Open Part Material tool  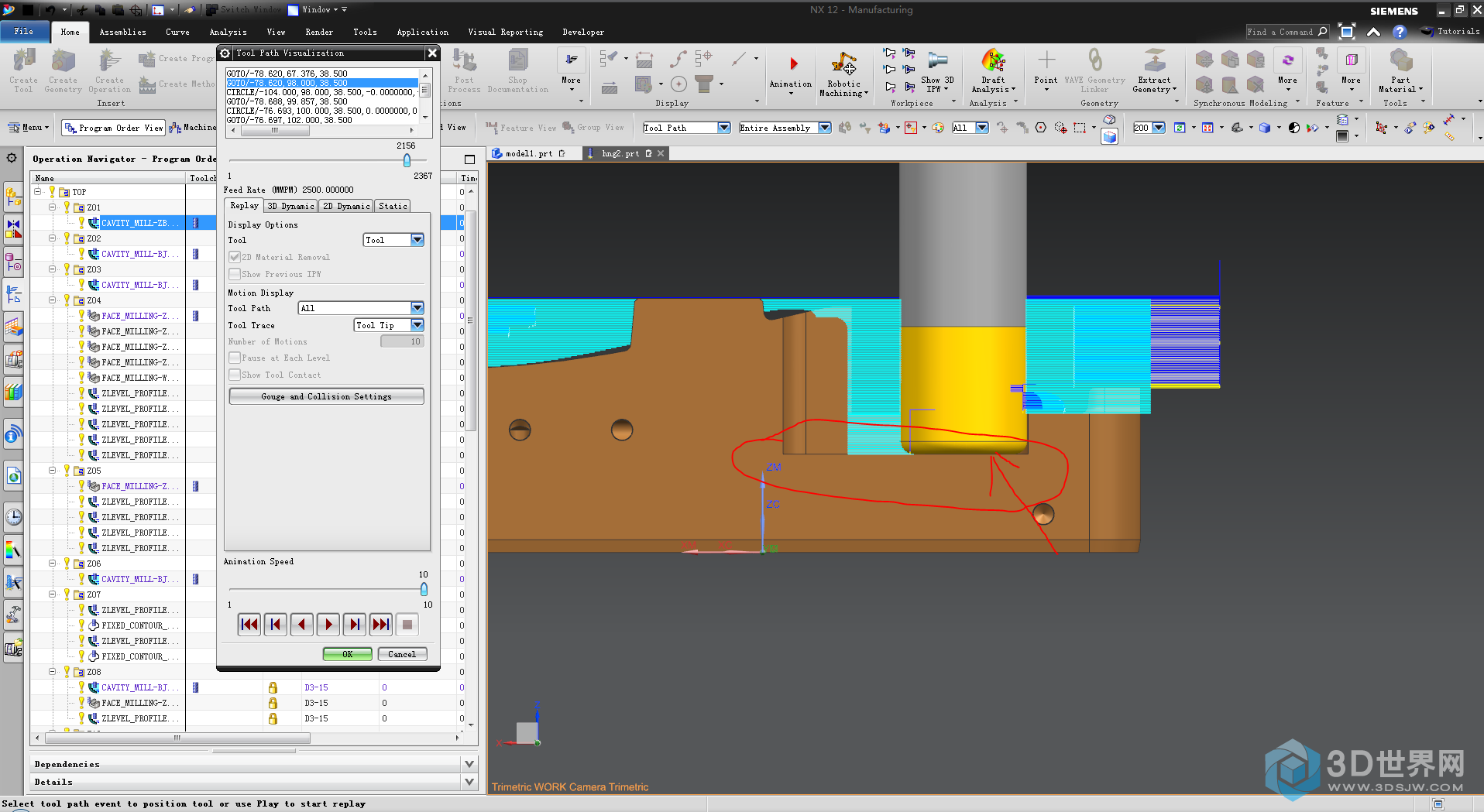[x=1400, y=71]
